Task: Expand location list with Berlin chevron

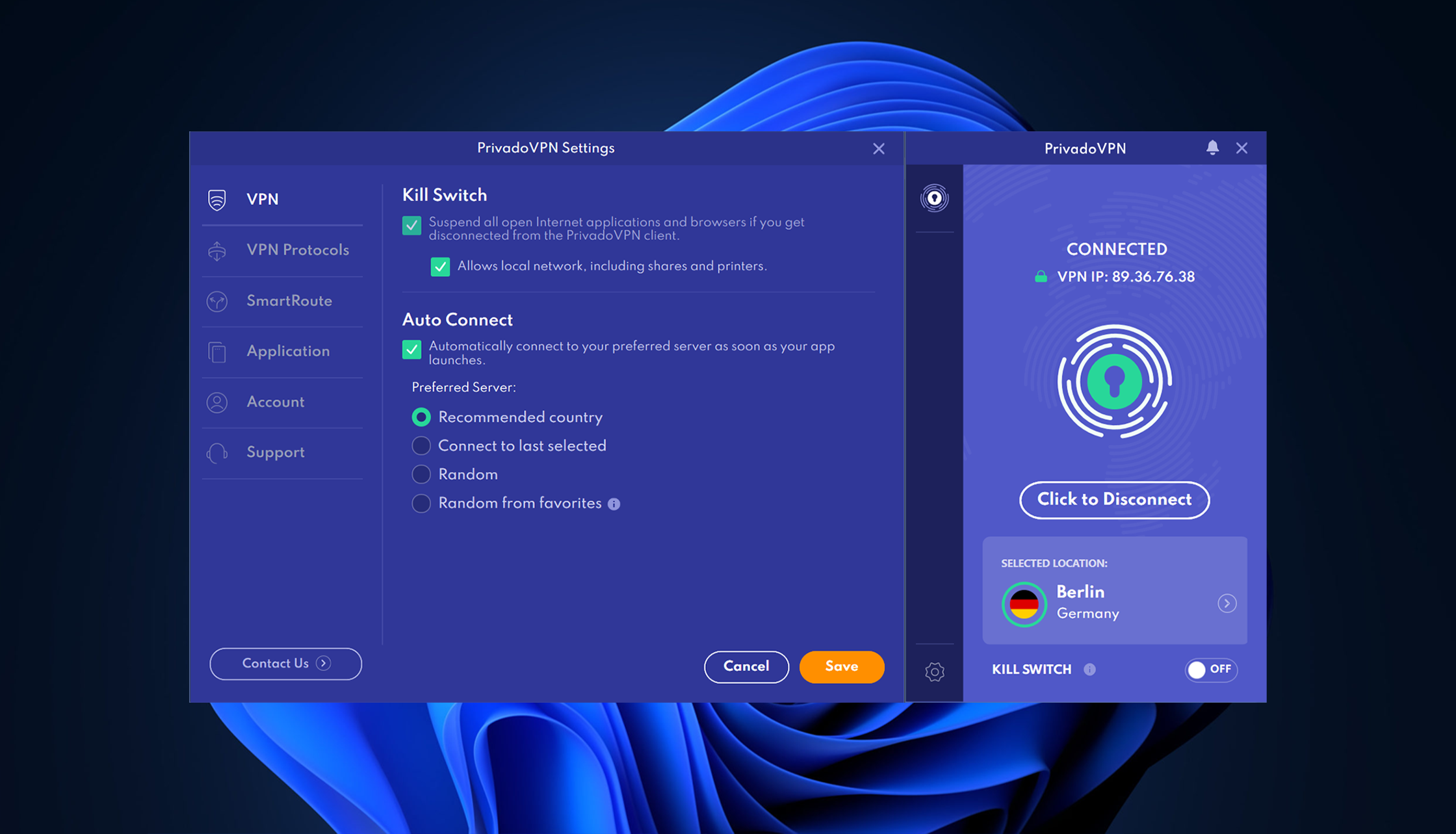Action: tap(1227, 604)
